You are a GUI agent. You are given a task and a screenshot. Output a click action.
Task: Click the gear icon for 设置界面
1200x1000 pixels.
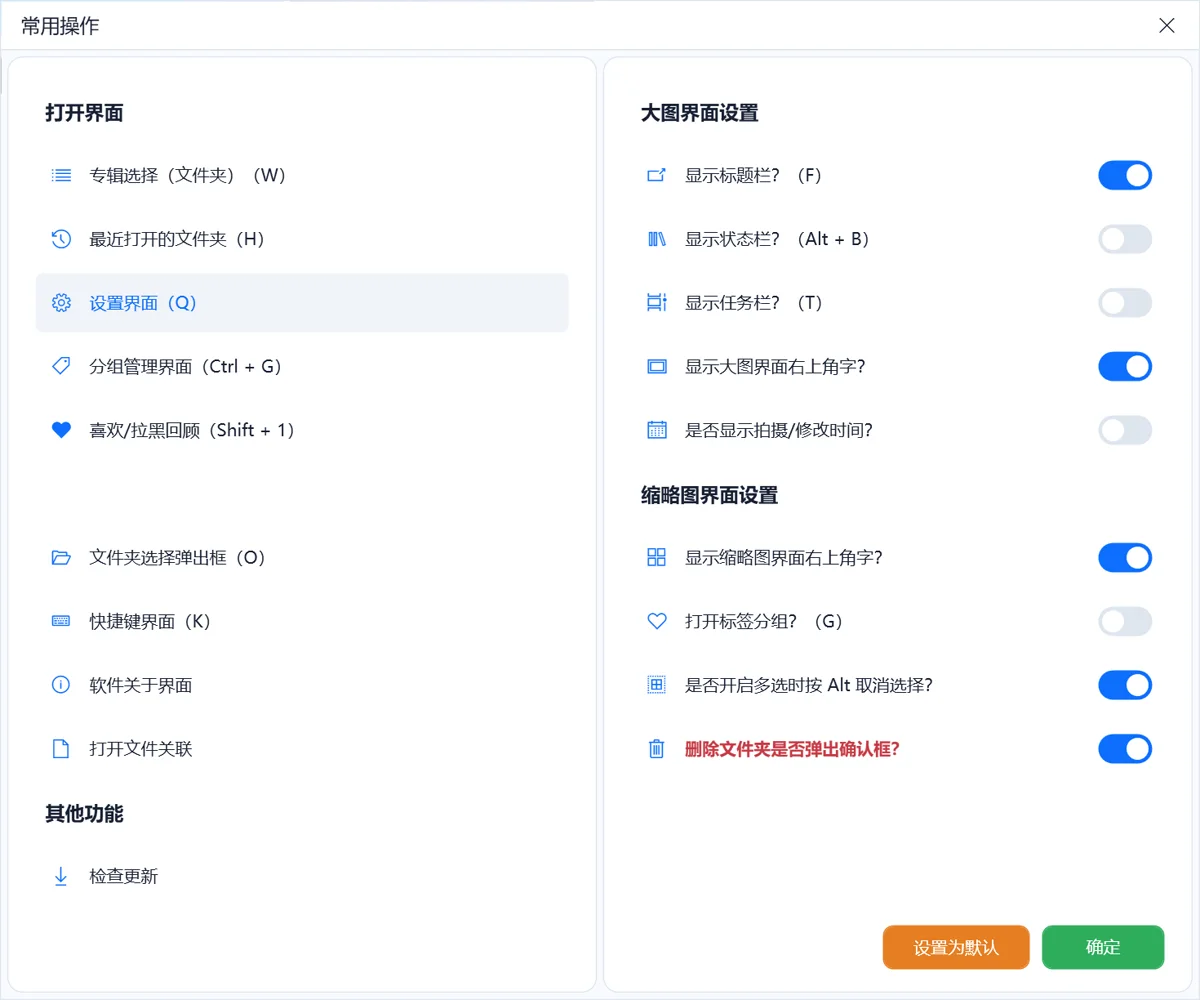pyautogui.click(x=61, y=303)
